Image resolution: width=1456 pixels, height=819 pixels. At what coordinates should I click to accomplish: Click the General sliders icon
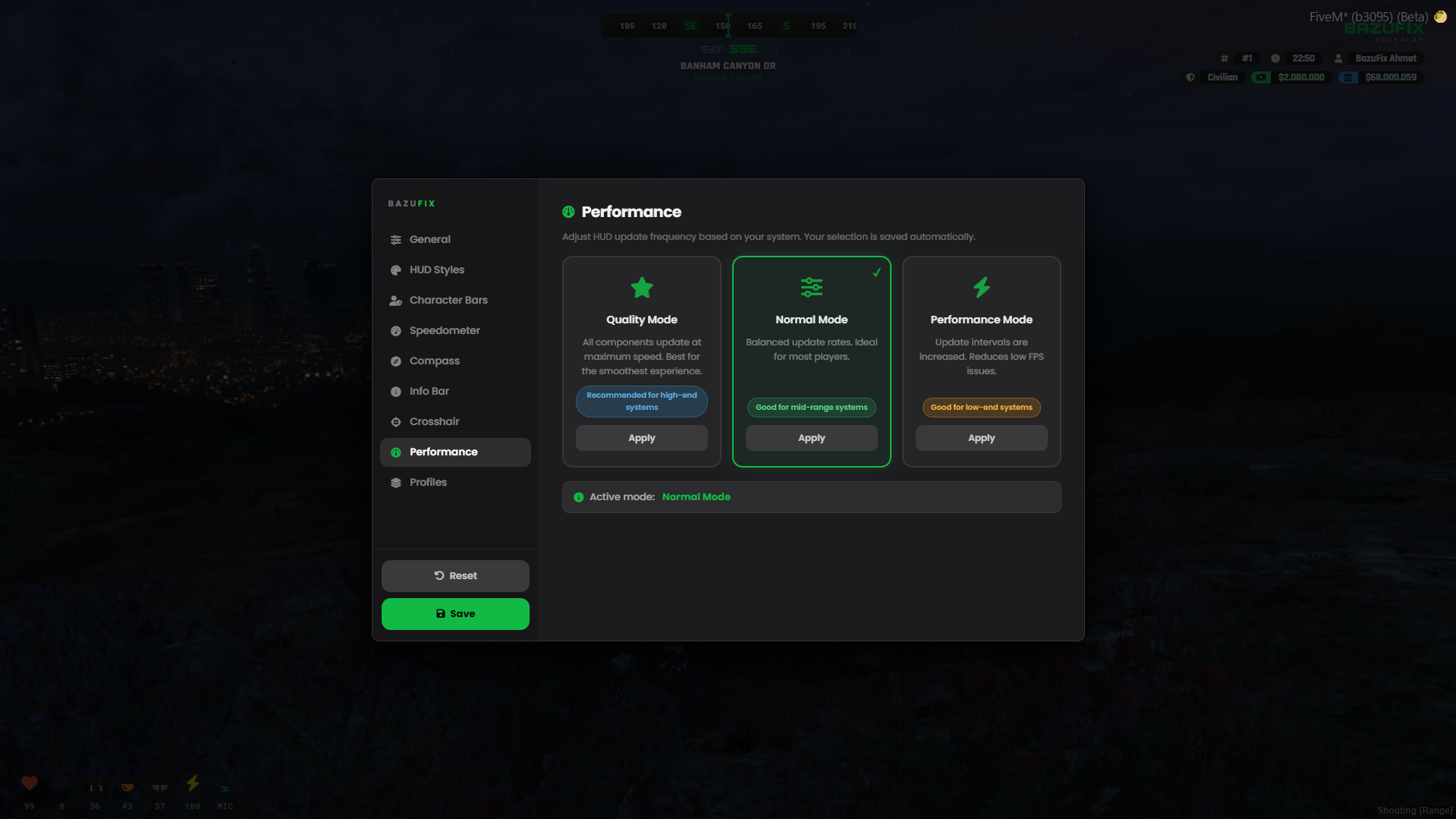[396, 240]
